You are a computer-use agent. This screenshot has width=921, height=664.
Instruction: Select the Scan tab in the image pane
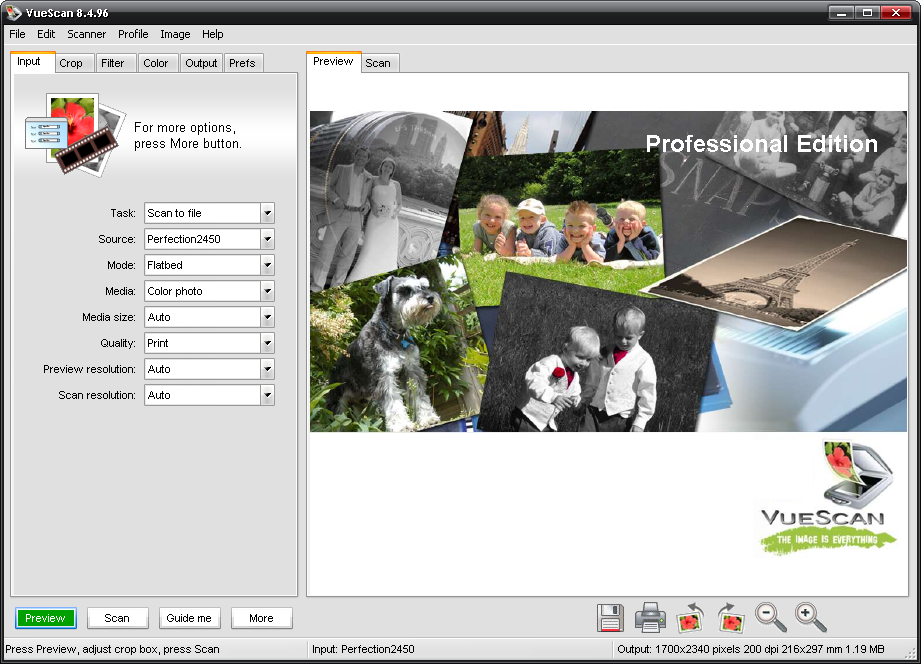pyautogui.click(x=380, y=63)
